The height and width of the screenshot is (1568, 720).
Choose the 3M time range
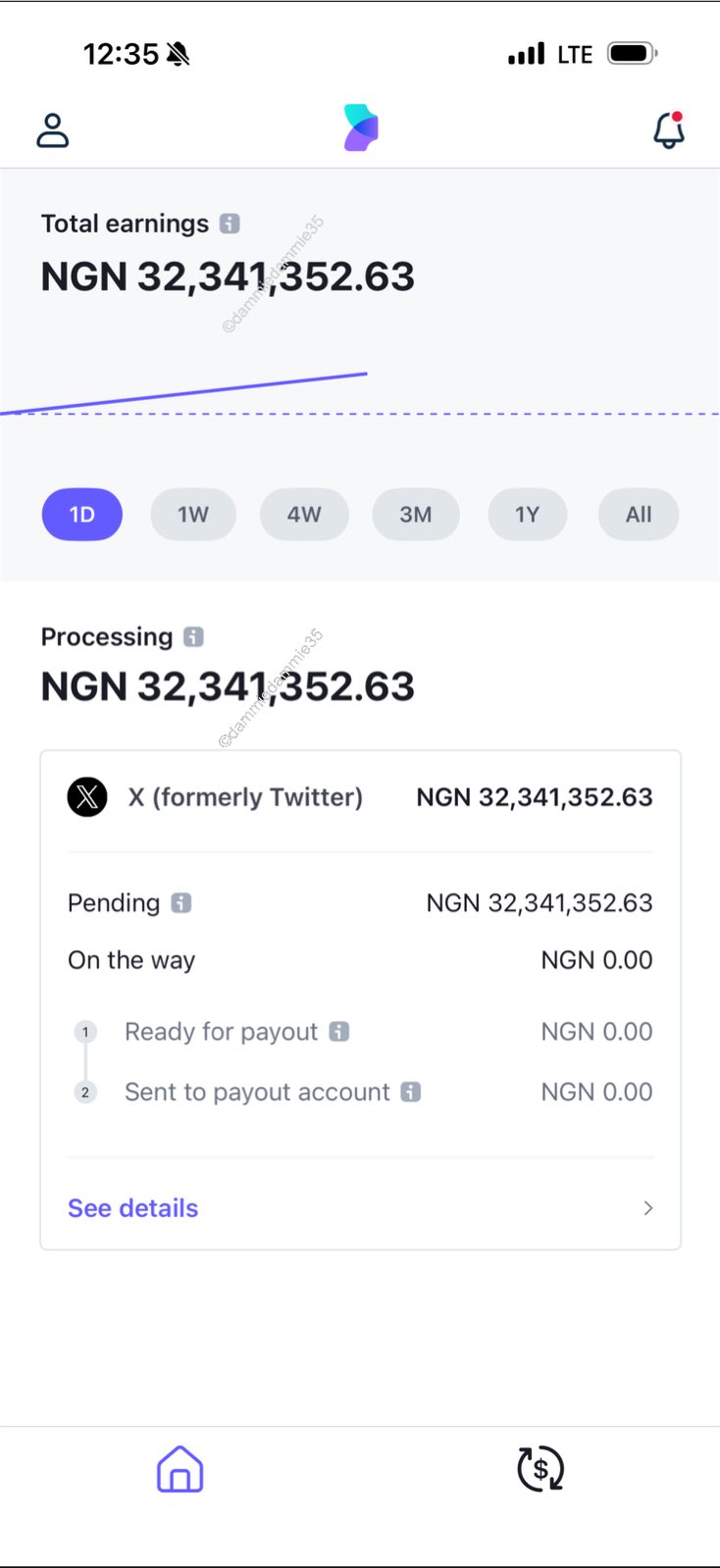pyautogui.click(x=416, y=515)
